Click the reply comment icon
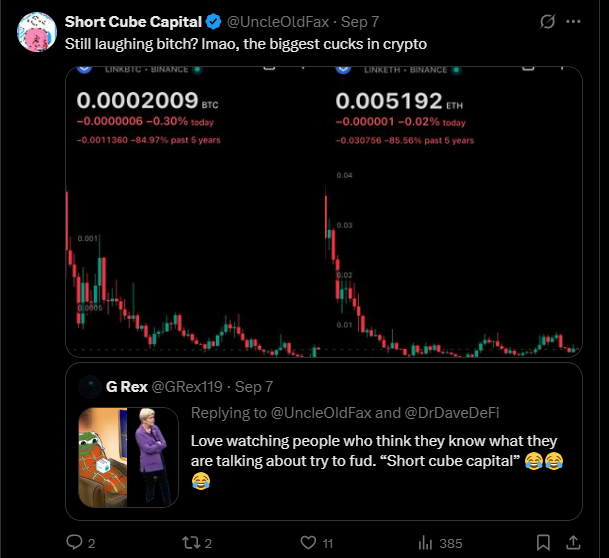The width and height of the screenshot is (609, 558). (x=74, y=542)
